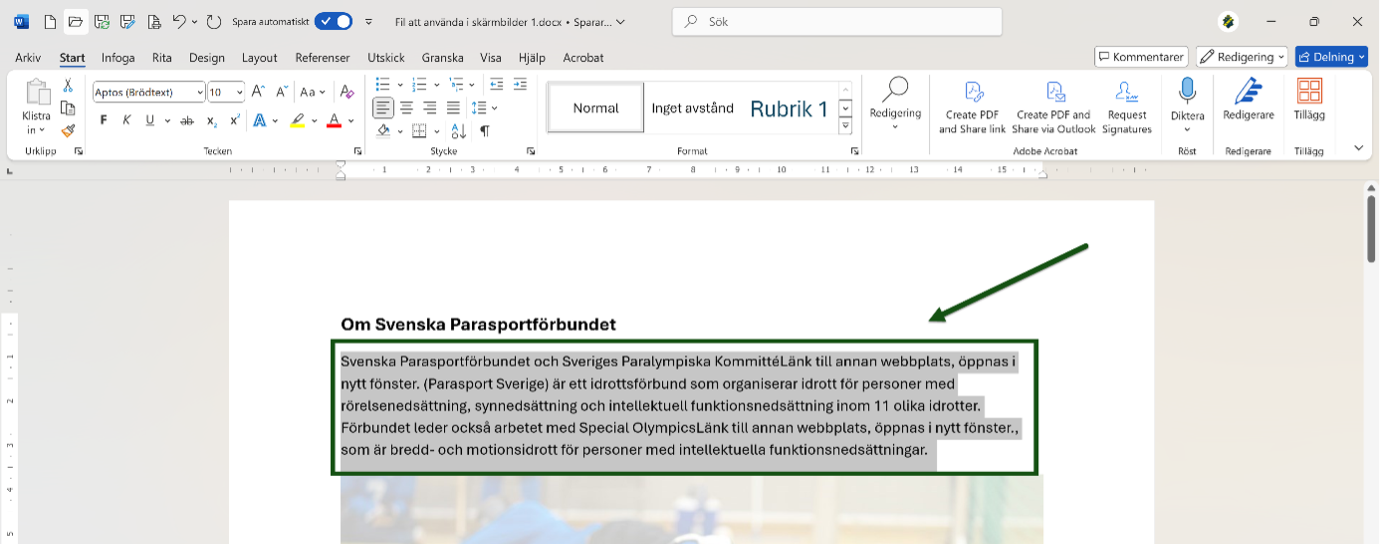This screenshot has width=1384, height=546.
Task: Align text right
Action: tap(430, 108)
